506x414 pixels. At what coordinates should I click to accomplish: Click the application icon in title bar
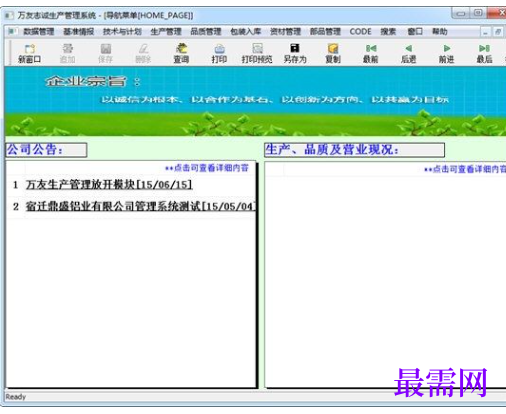click(x=9, y=15)
